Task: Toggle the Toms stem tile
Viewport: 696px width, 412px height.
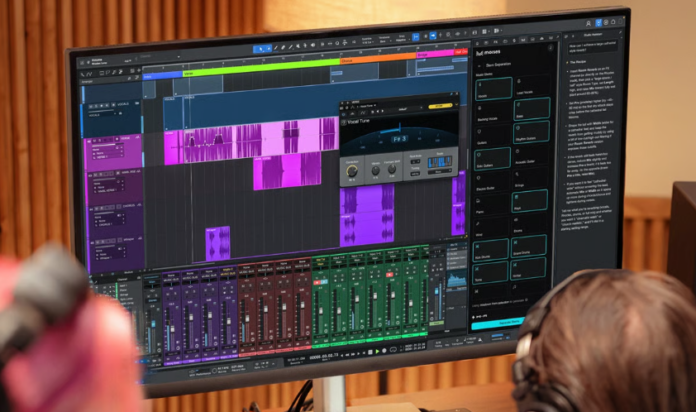Action: pyautogui.click(x=490, y=273)
